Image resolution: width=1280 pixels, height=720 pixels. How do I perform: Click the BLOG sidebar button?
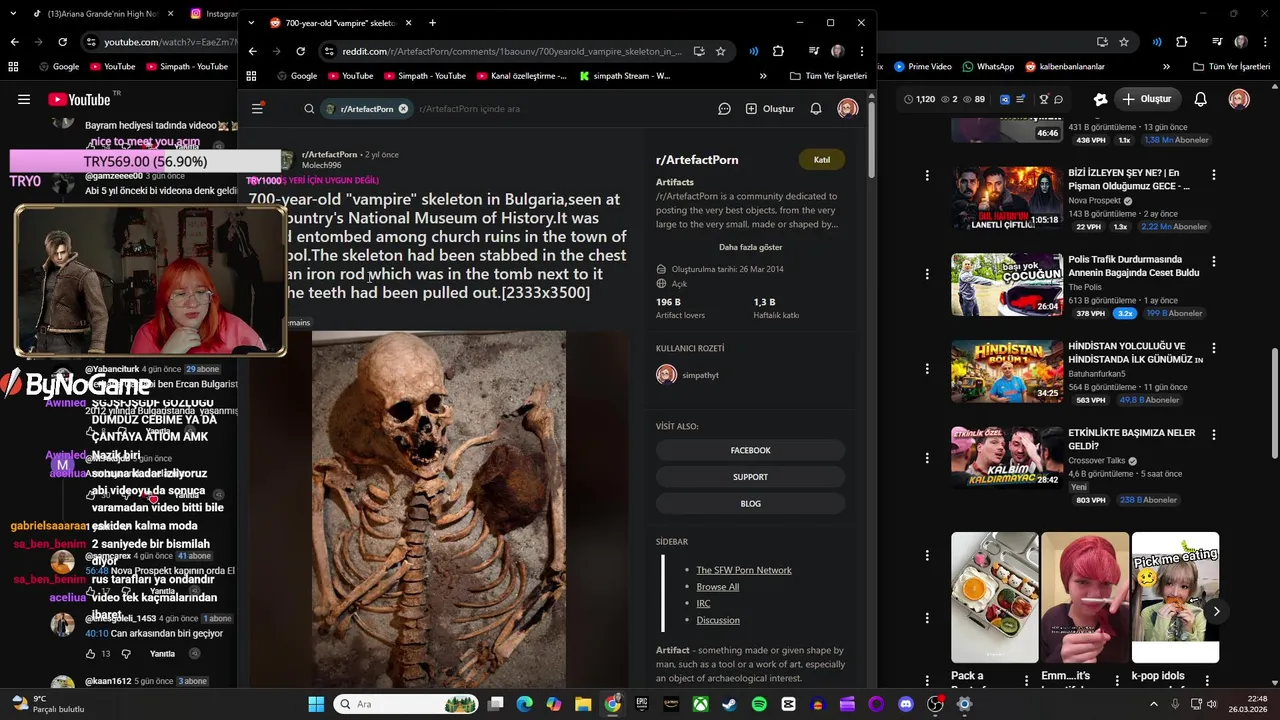(x=750, y=504)
